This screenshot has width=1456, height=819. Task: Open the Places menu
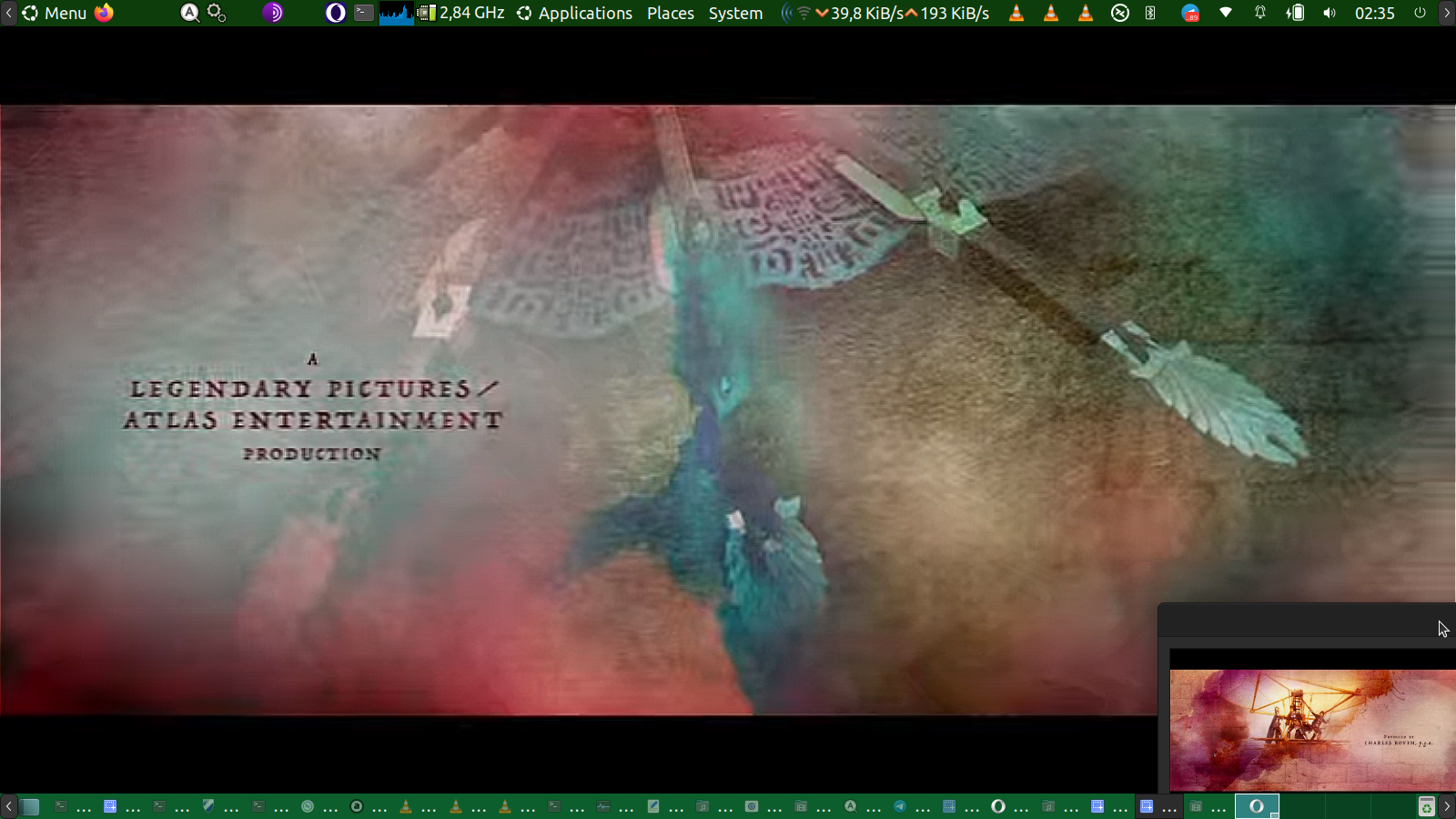(671, 13)
